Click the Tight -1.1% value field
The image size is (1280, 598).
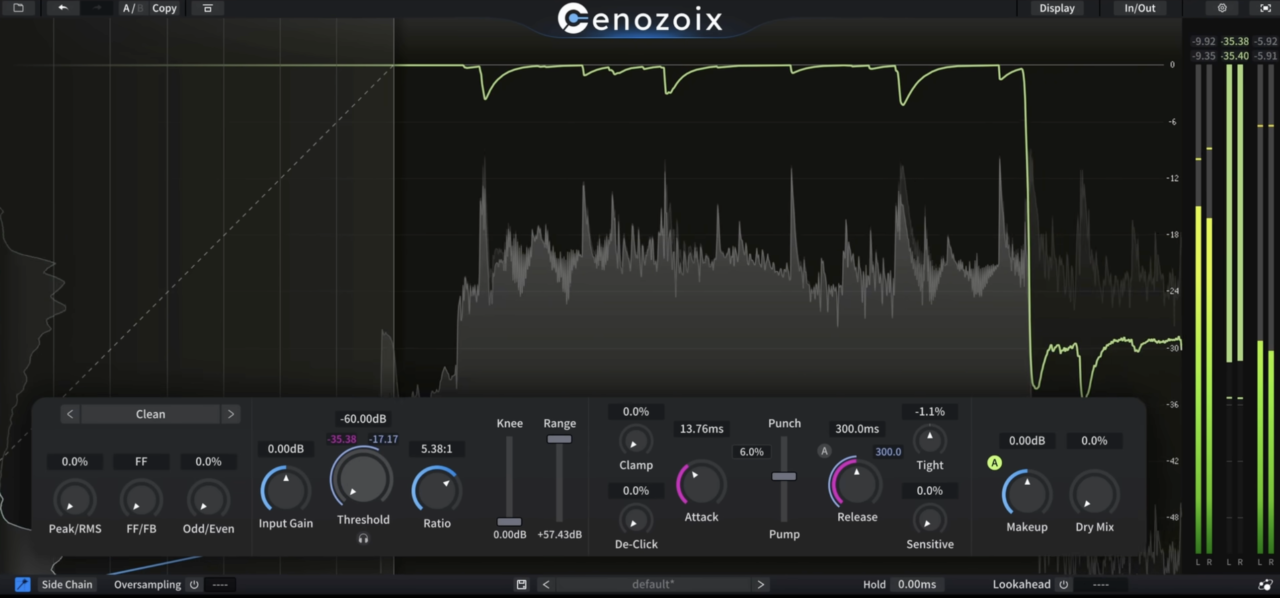click(930, 412)
